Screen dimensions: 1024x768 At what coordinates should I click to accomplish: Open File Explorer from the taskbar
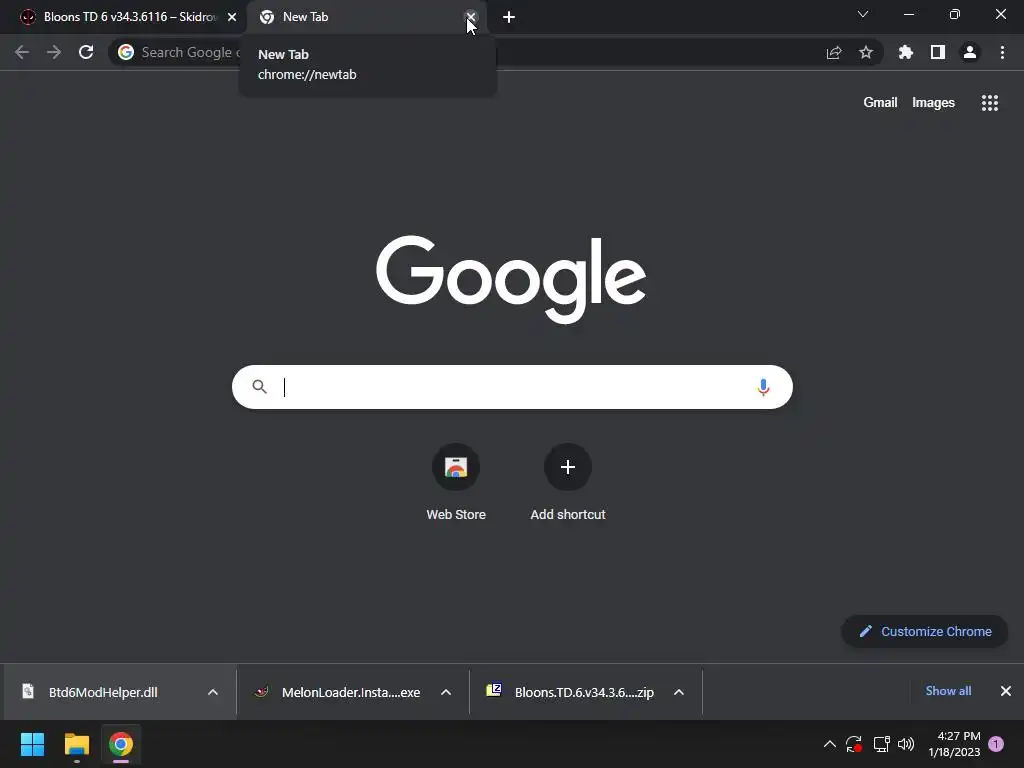(76, 744)
